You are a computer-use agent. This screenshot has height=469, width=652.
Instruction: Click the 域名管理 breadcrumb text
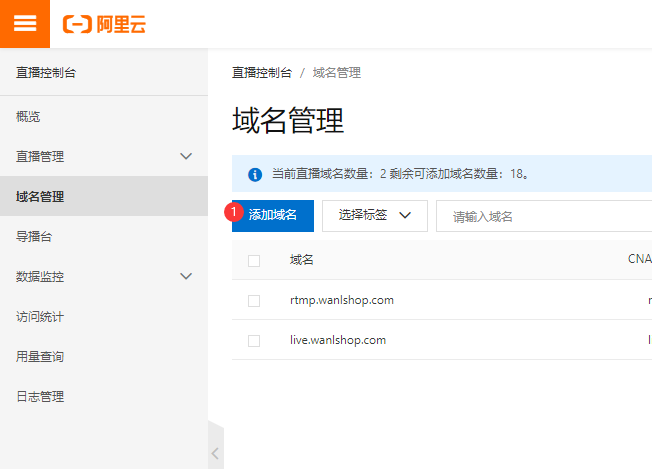coord(337,73)
